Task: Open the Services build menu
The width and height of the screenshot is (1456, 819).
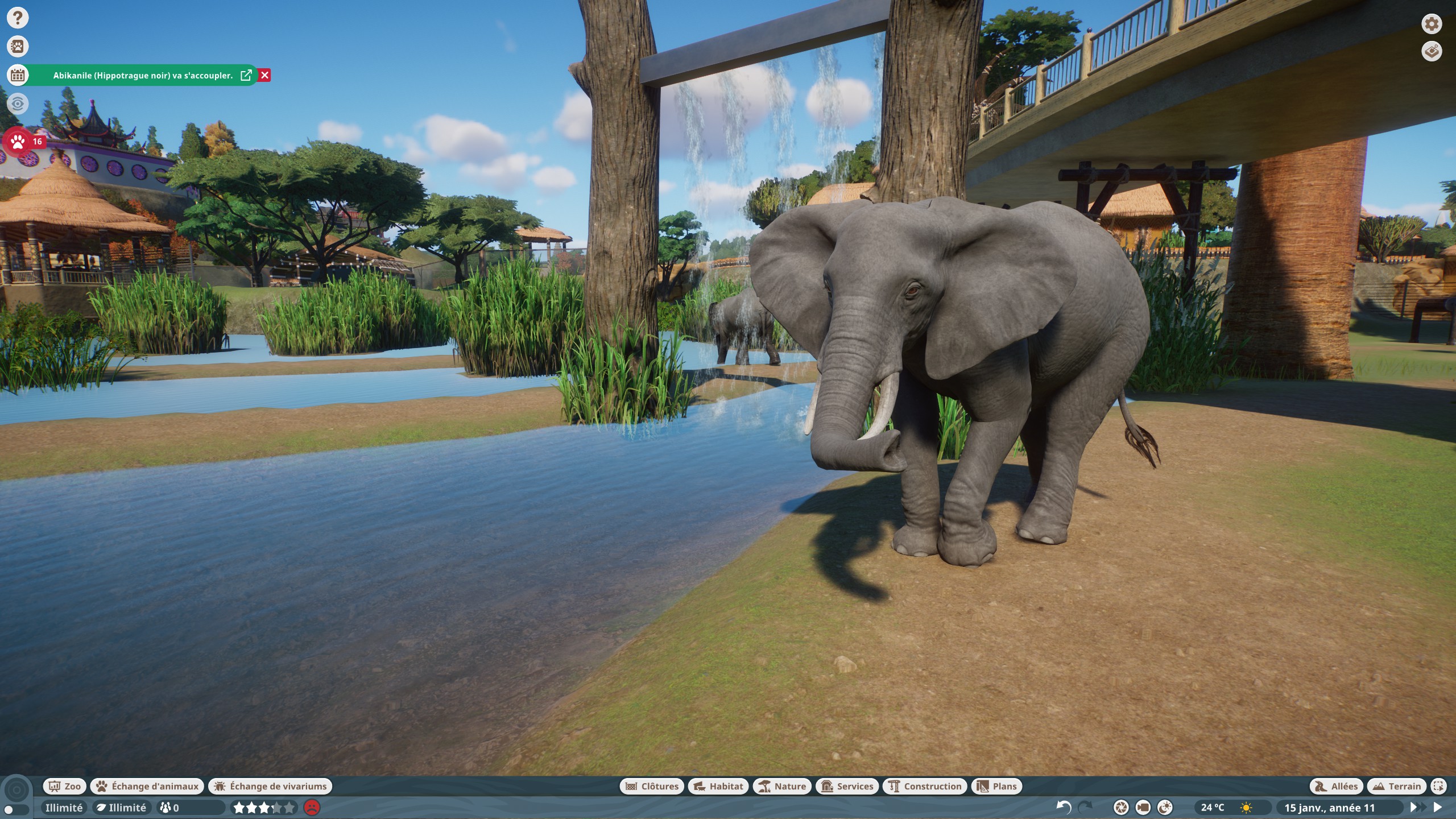Action: tap(847, 786)
